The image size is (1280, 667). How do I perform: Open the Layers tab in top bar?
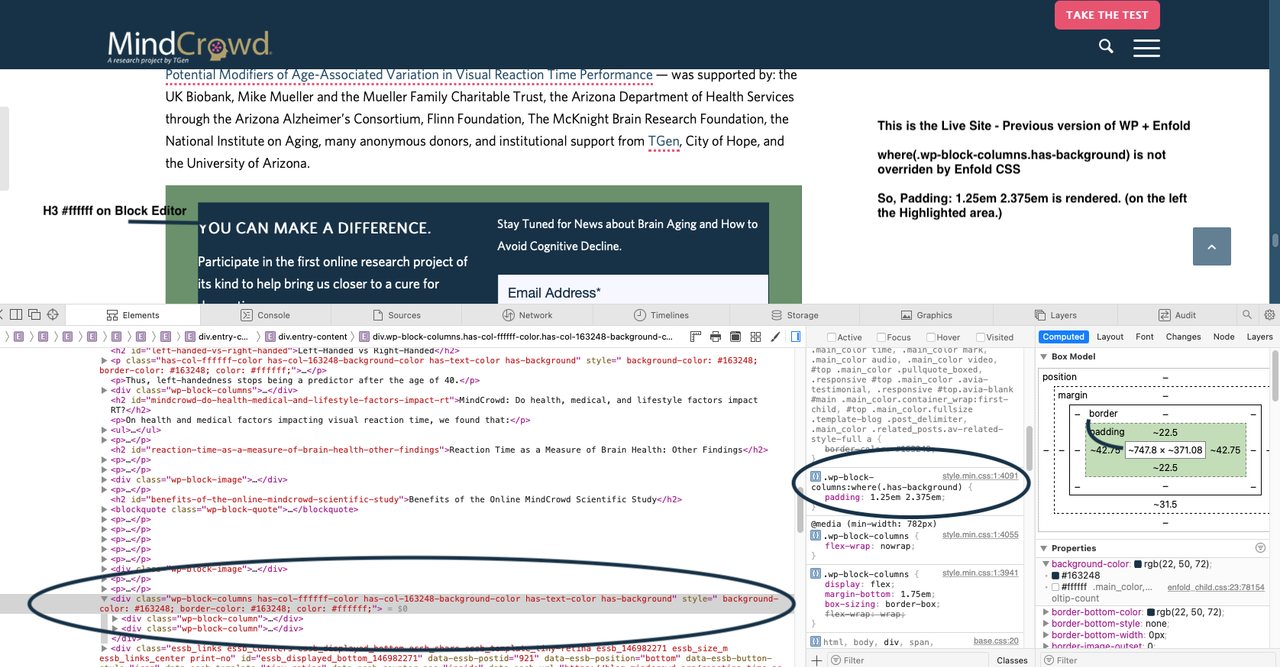(1057, 315)
